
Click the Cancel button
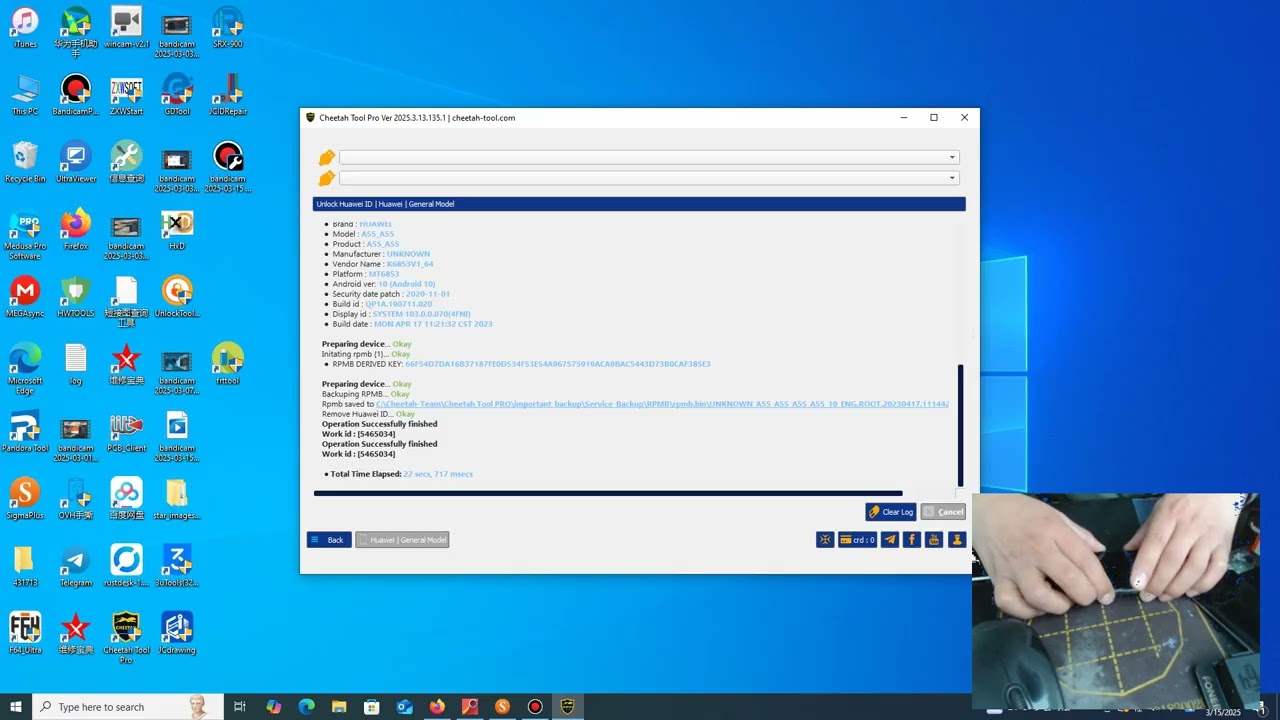943,512
